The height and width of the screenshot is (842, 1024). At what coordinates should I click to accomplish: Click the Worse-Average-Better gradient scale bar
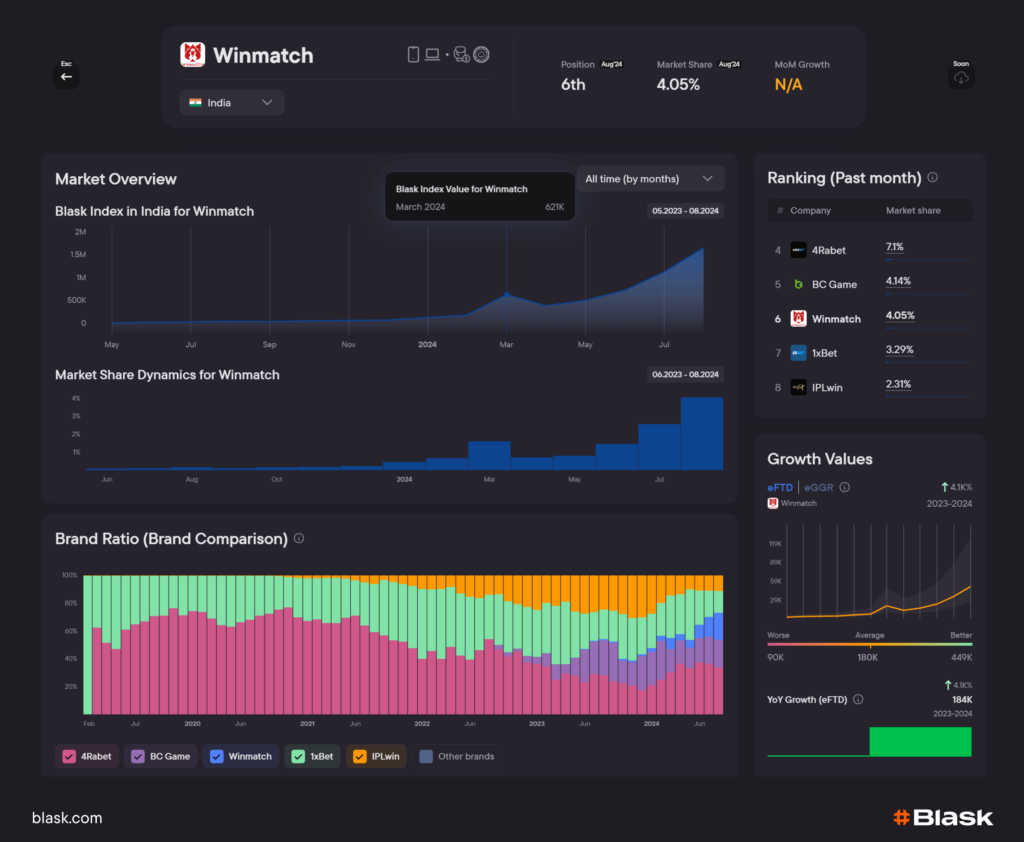[869, 645]
